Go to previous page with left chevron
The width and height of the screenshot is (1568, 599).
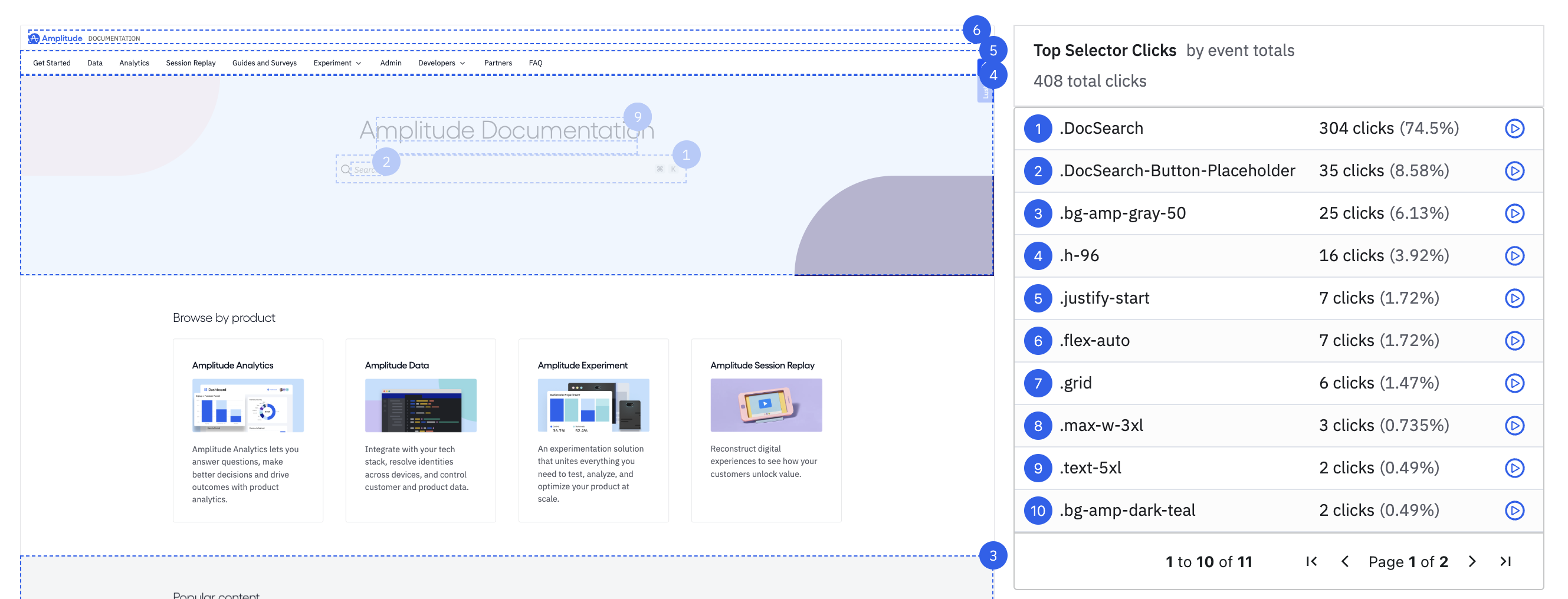pyautogui.click(x=1345, y=561)
